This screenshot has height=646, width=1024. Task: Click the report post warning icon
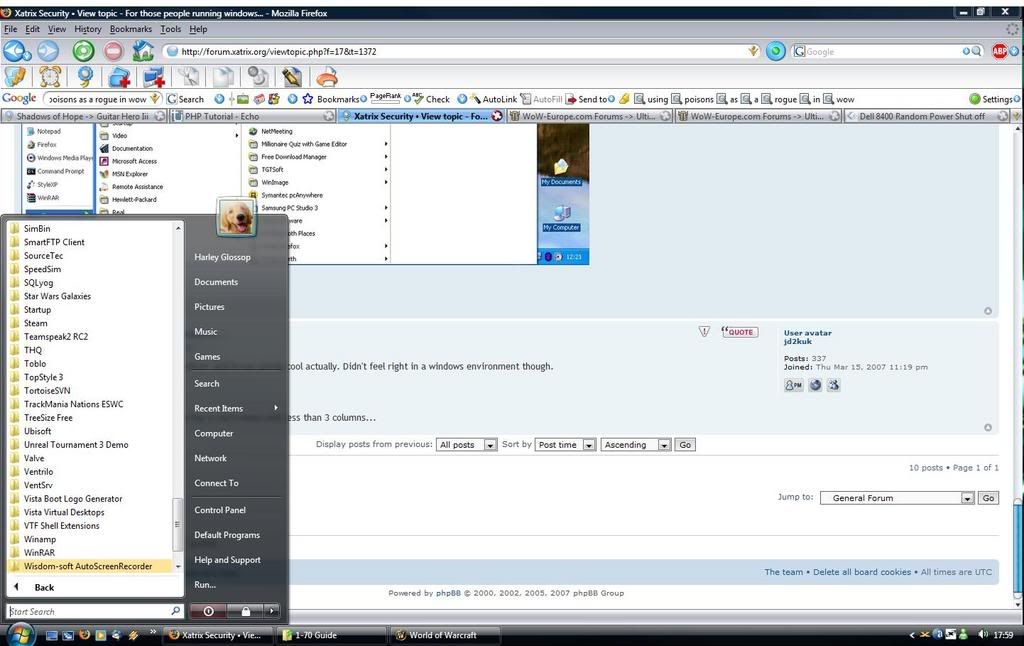tap(704, 332)
